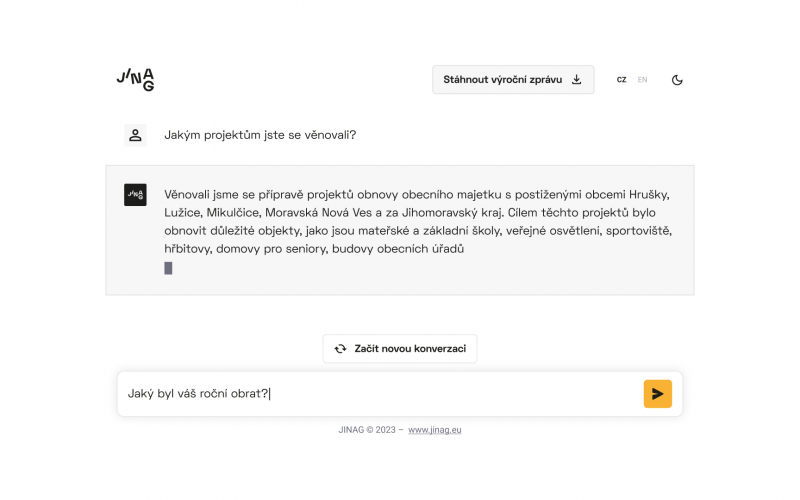Open the www.jinag.eu link

(435, 430)
